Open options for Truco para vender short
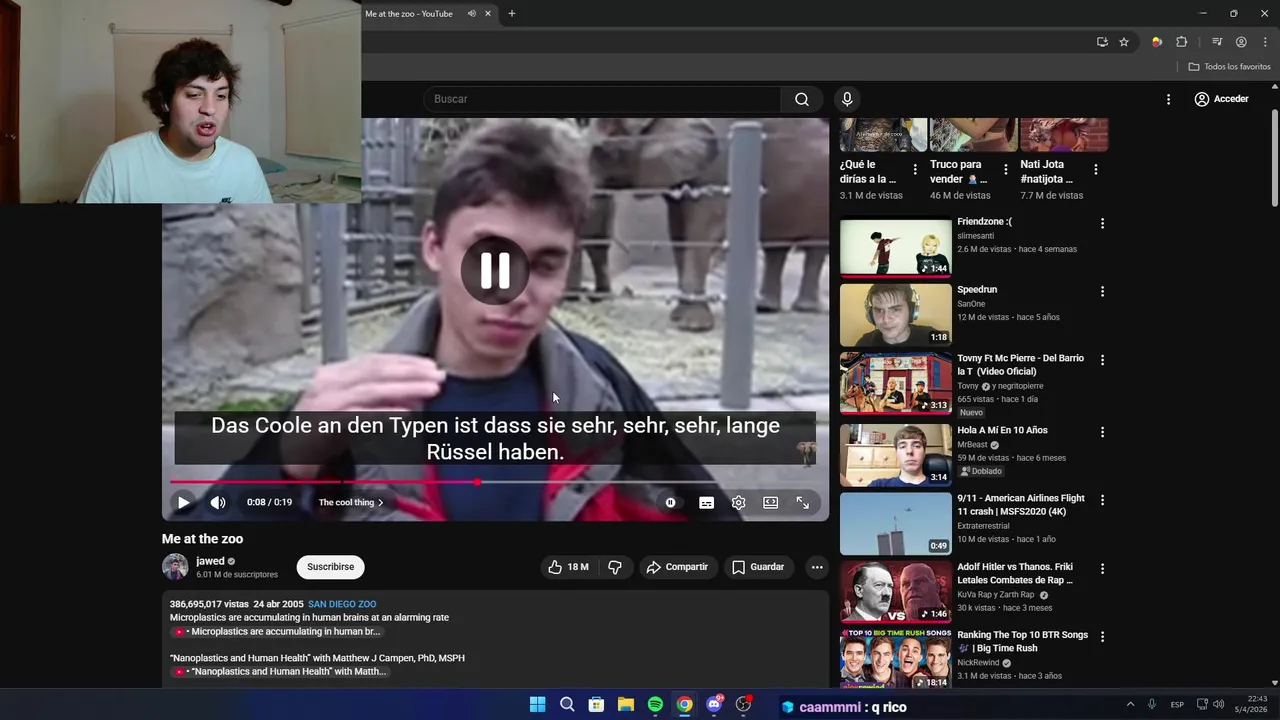The height and width of the screenshot is (720, 1280). click(x=1005, y=170)
